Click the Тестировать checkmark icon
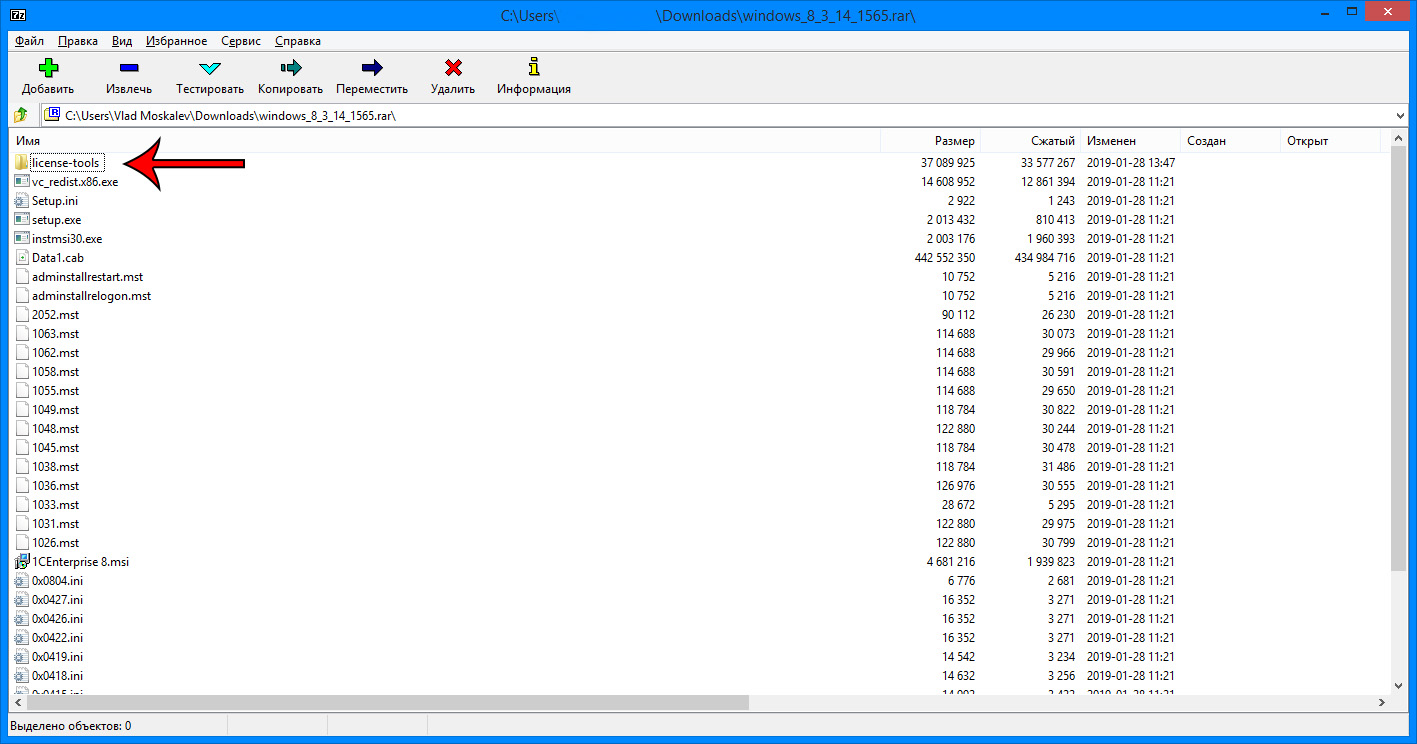Viewport: 1417px width, 744px height. (210, 68)
